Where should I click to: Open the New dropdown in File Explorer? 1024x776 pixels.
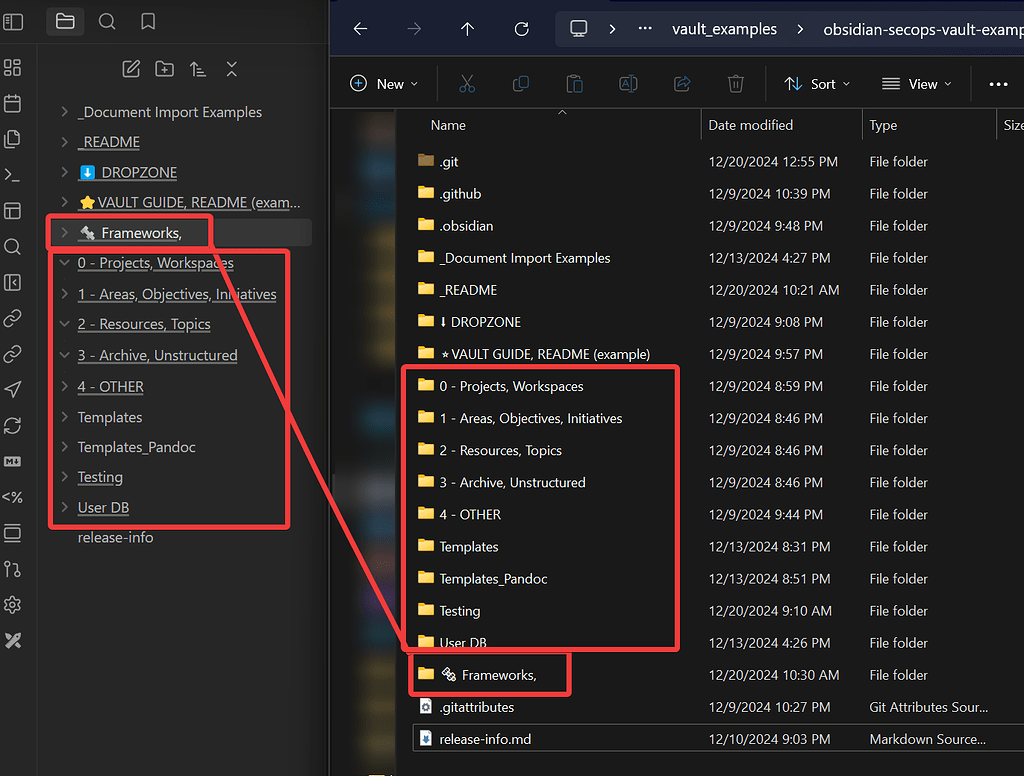tap(383, 84)
